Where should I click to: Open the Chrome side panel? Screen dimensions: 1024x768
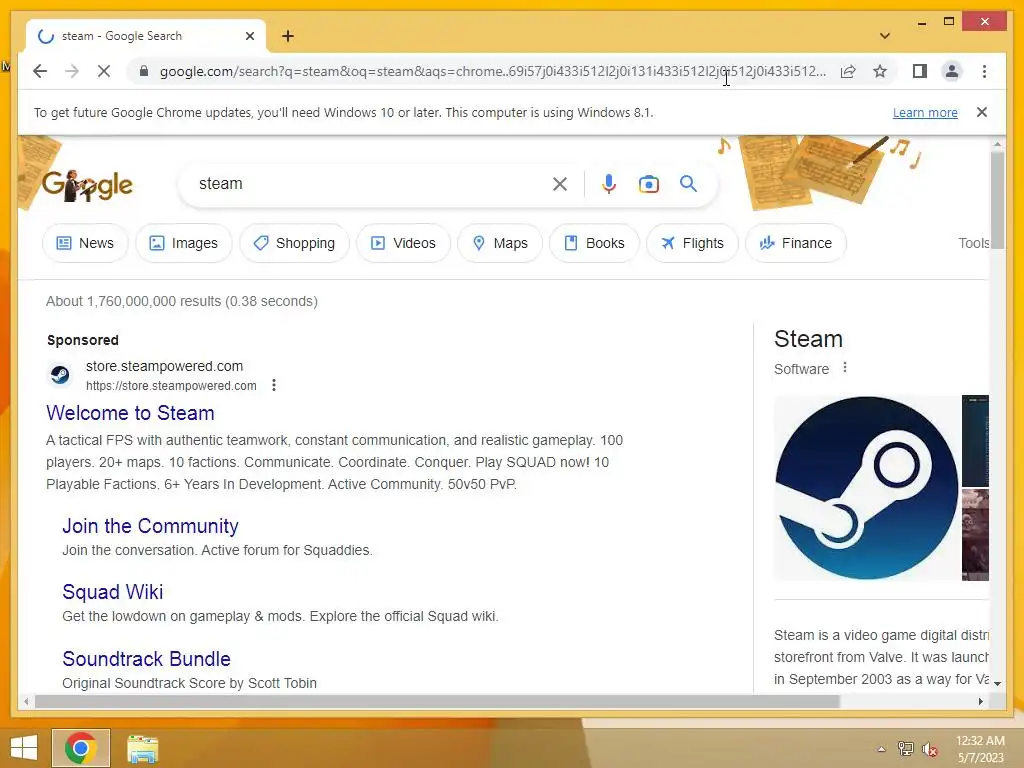(x=920, y=71)
